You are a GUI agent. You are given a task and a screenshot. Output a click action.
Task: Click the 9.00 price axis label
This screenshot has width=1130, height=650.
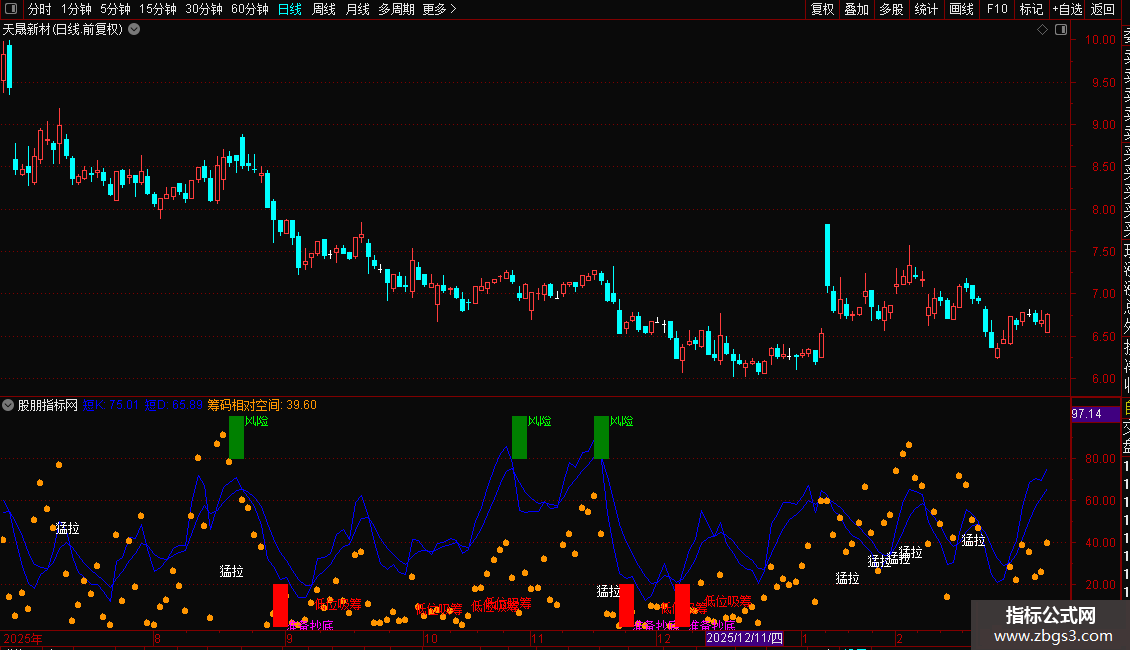(x=1103, y=125)
